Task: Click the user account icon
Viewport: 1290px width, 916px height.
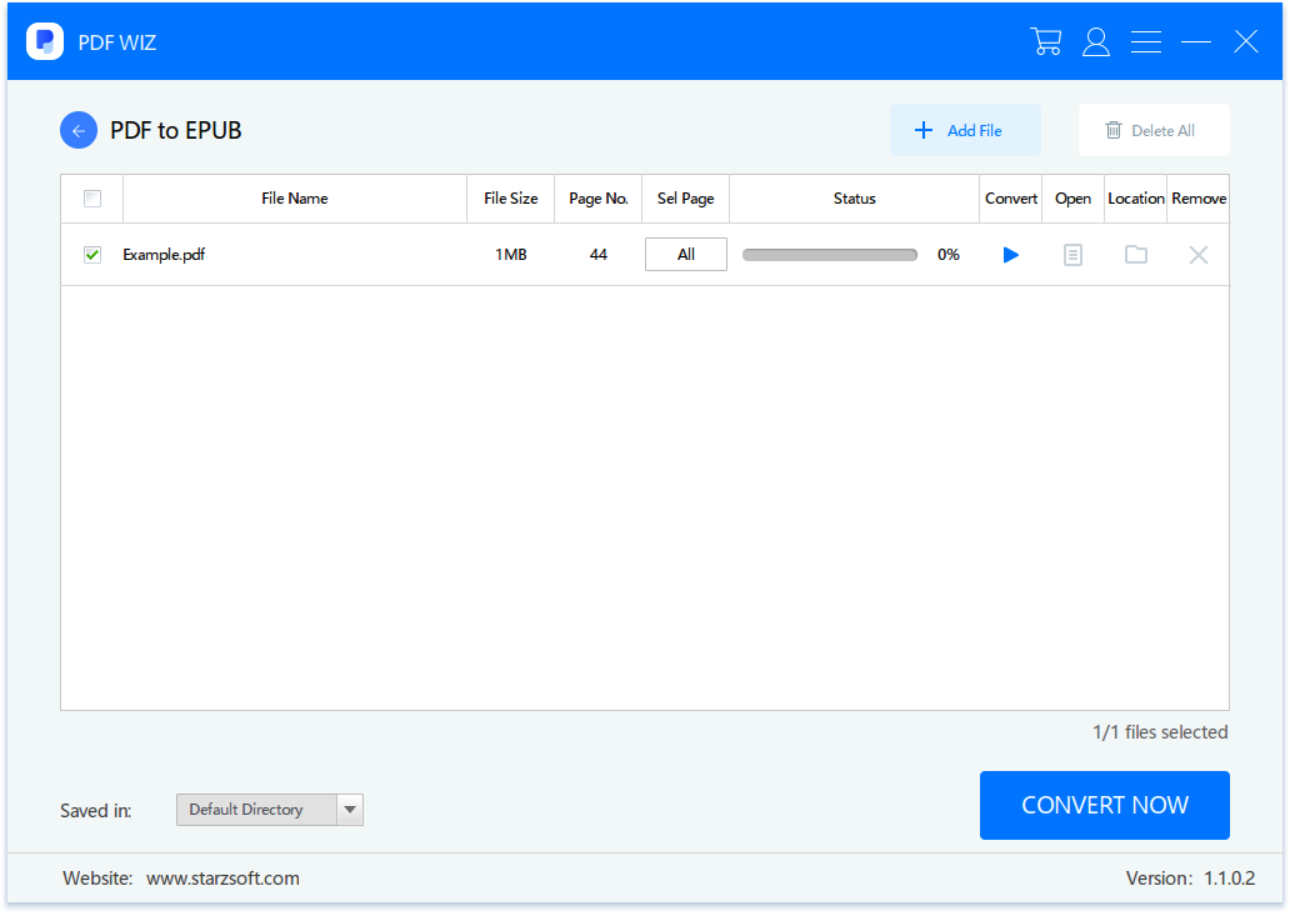Action: [1096, 41]
